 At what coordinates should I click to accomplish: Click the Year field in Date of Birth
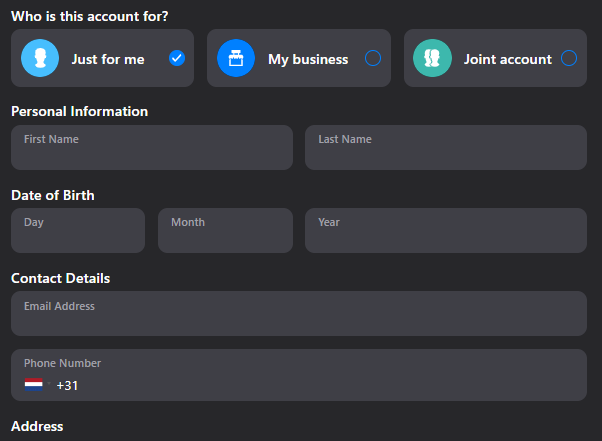(445, 231)
